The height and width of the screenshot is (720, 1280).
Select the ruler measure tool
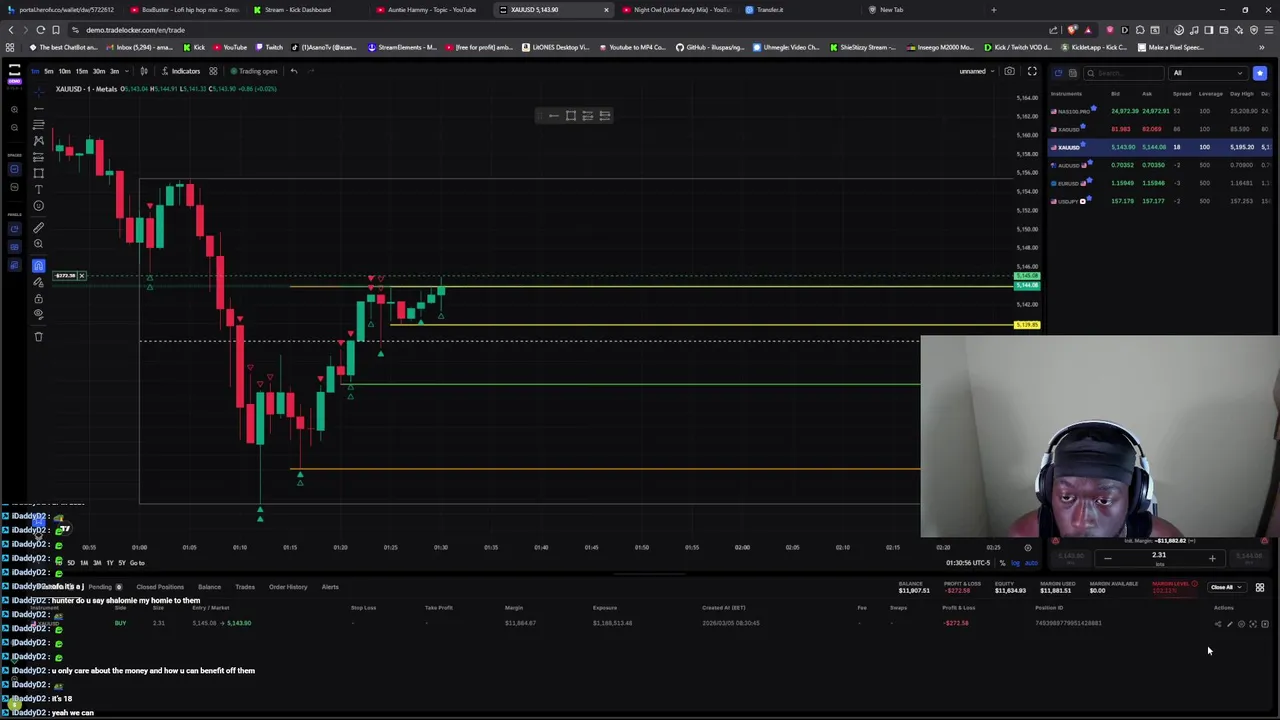pyautogui.click(x=38, y=227)
